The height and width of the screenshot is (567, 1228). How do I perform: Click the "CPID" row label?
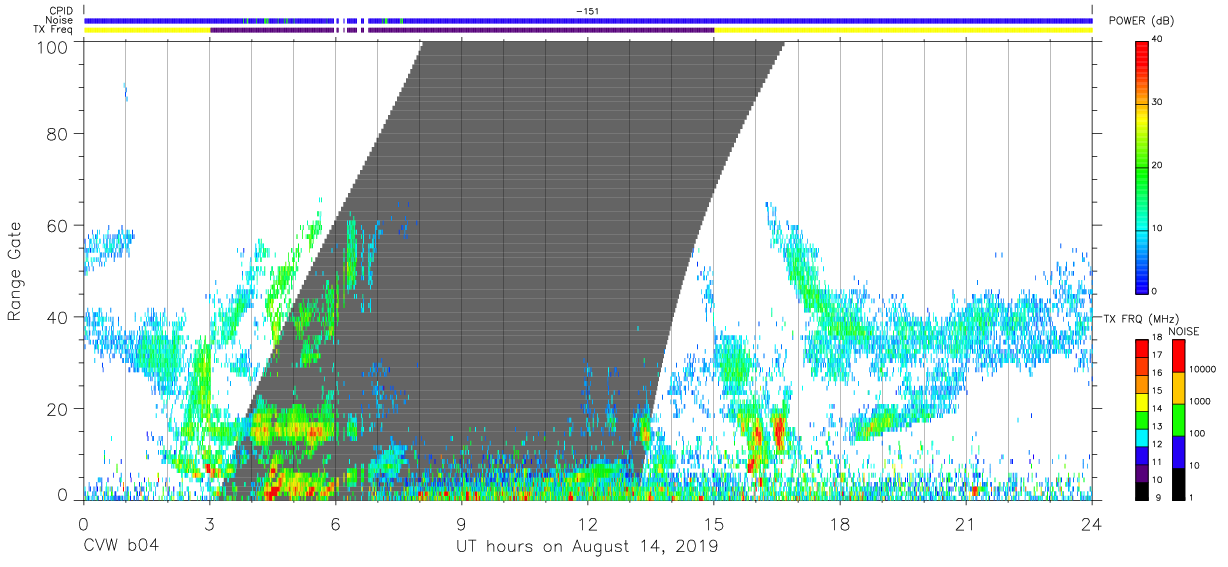pyautogui.click(x=60, y=11)
